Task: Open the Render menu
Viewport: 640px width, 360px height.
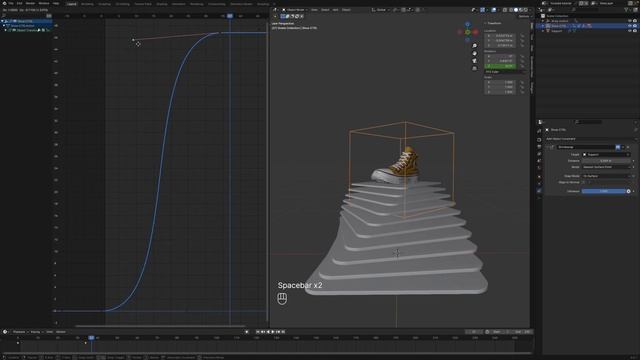Action: [30, 3]
